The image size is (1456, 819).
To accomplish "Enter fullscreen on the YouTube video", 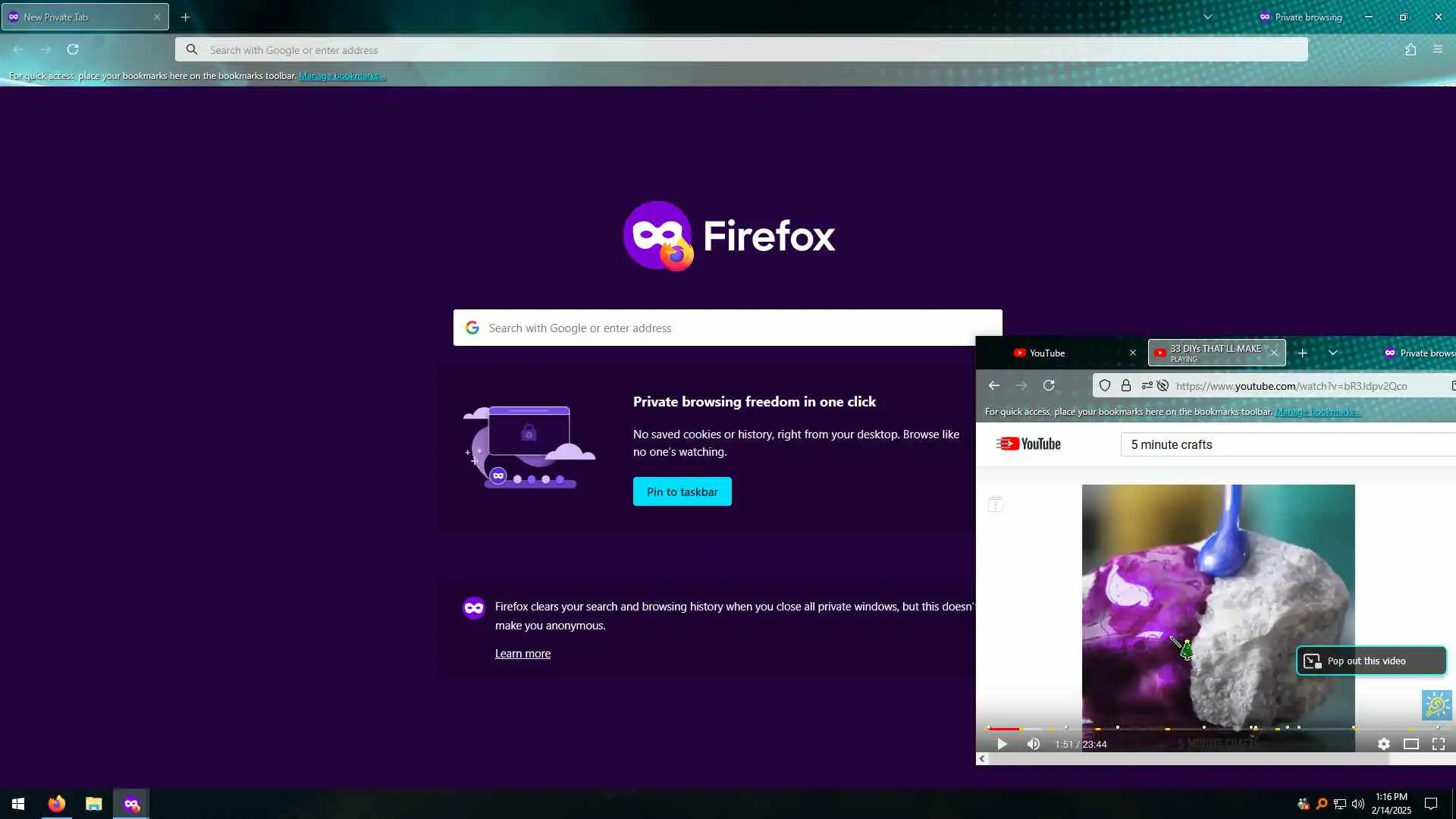I will [x=1438, y=744].
